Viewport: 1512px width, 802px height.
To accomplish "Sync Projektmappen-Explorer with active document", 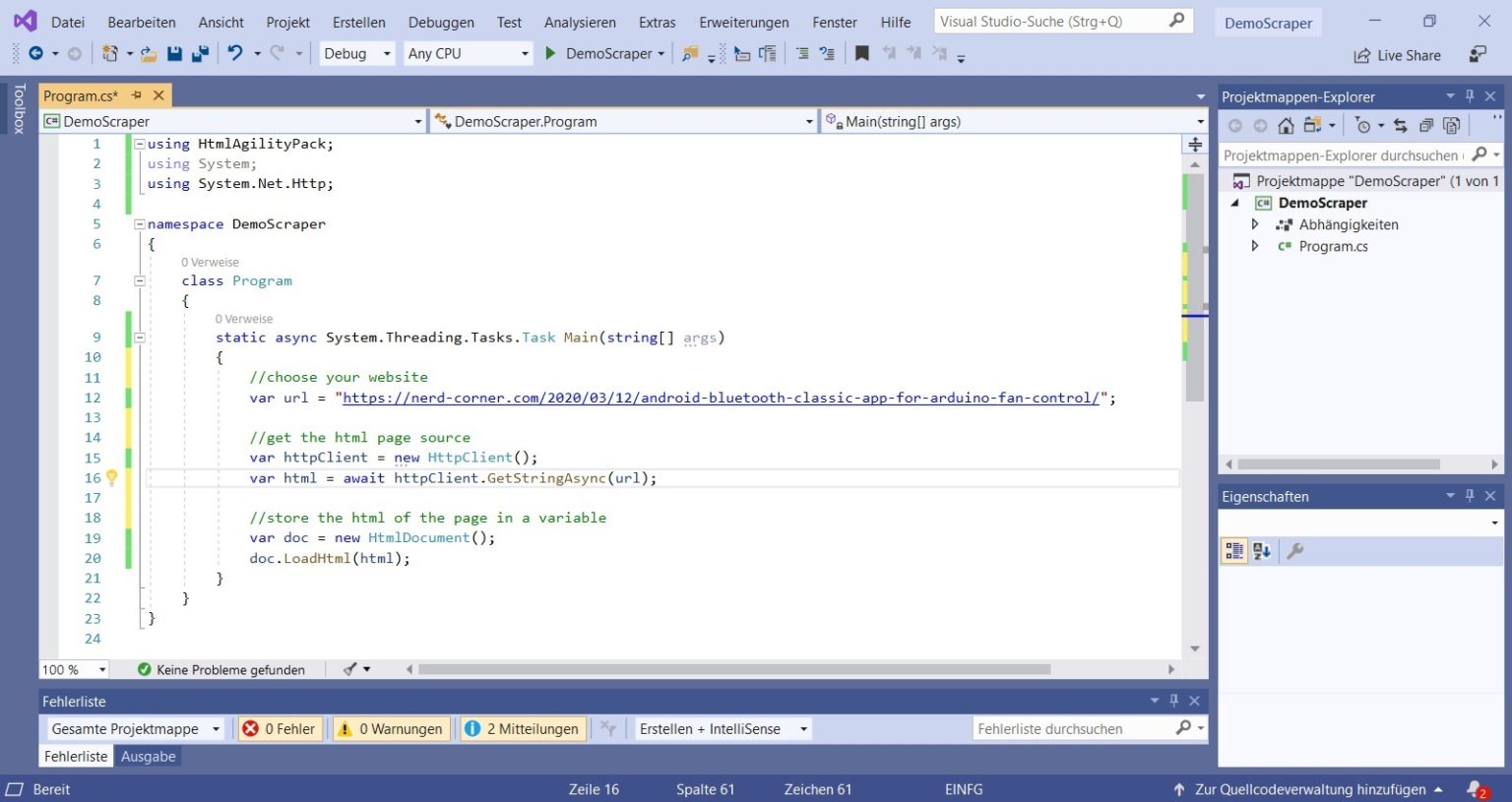I will [1402, 125].
